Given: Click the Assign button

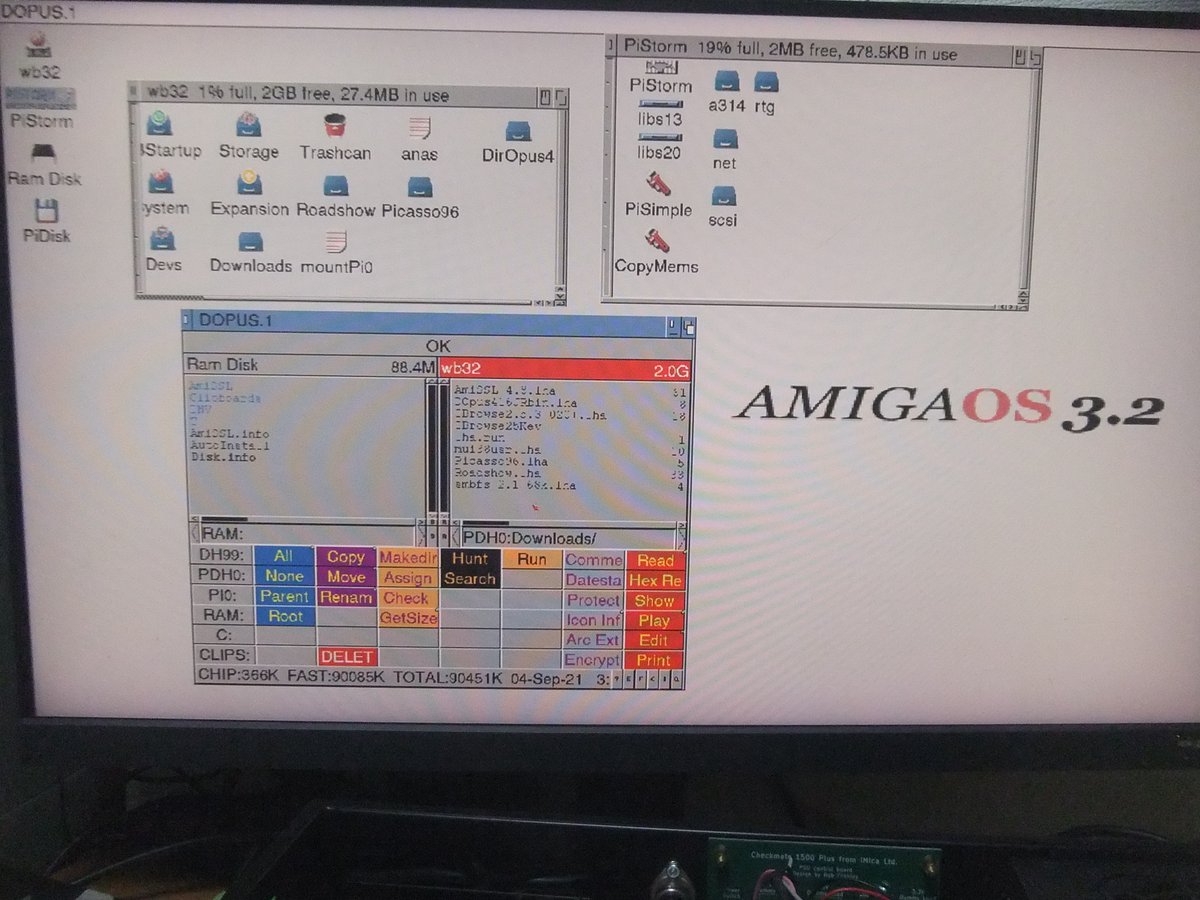Looking at the screenshot, I should click(408, 578).
